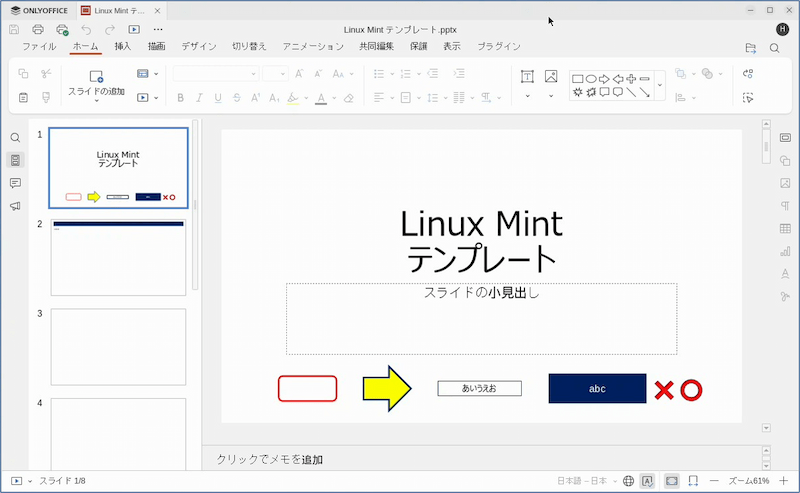Toggle Superscript formatting
The height and width of the screenshot is (493, 800).
(x=256, y=98)
